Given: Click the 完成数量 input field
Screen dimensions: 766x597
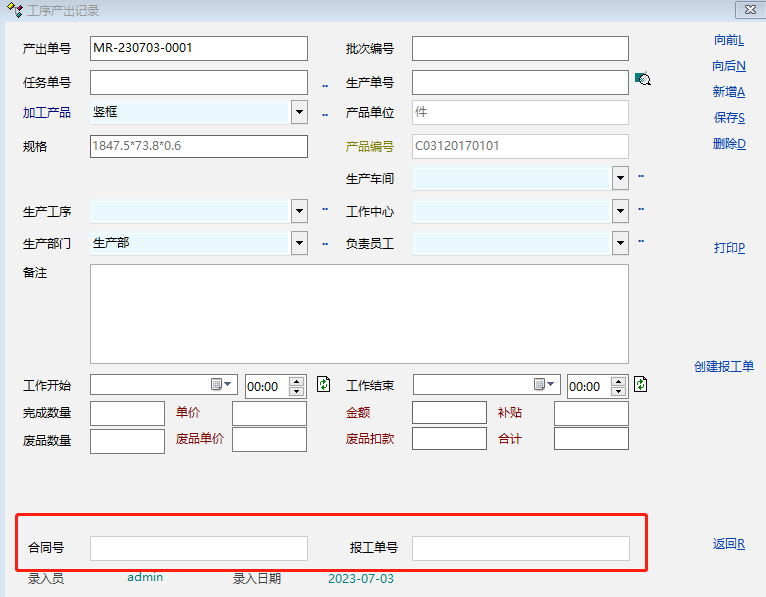Looking at the screenshot, I should click(x=127, y=413).
